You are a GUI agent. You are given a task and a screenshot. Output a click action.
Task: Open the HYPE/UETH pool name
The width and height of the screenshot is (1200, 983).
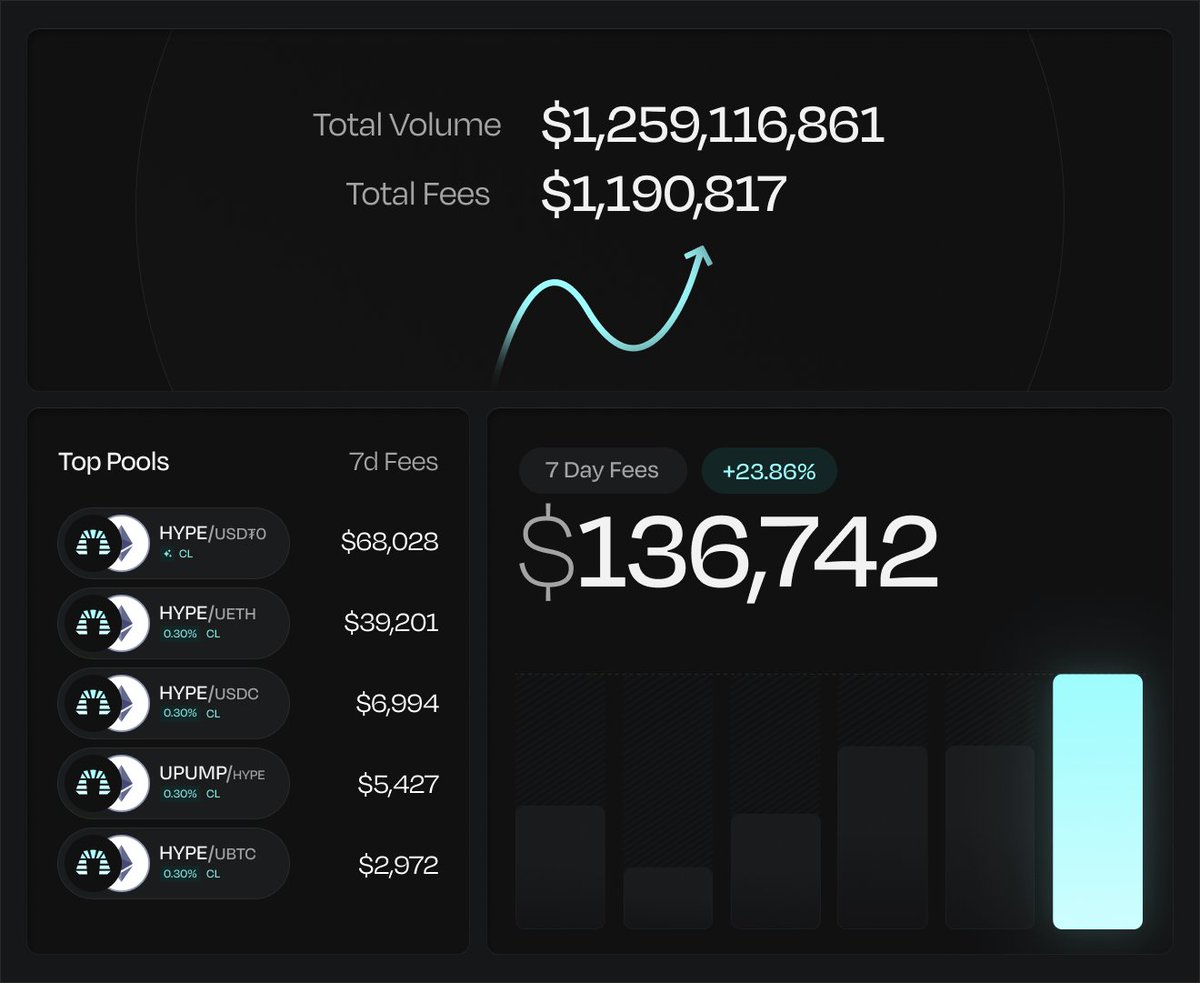(x=208, y=614)
